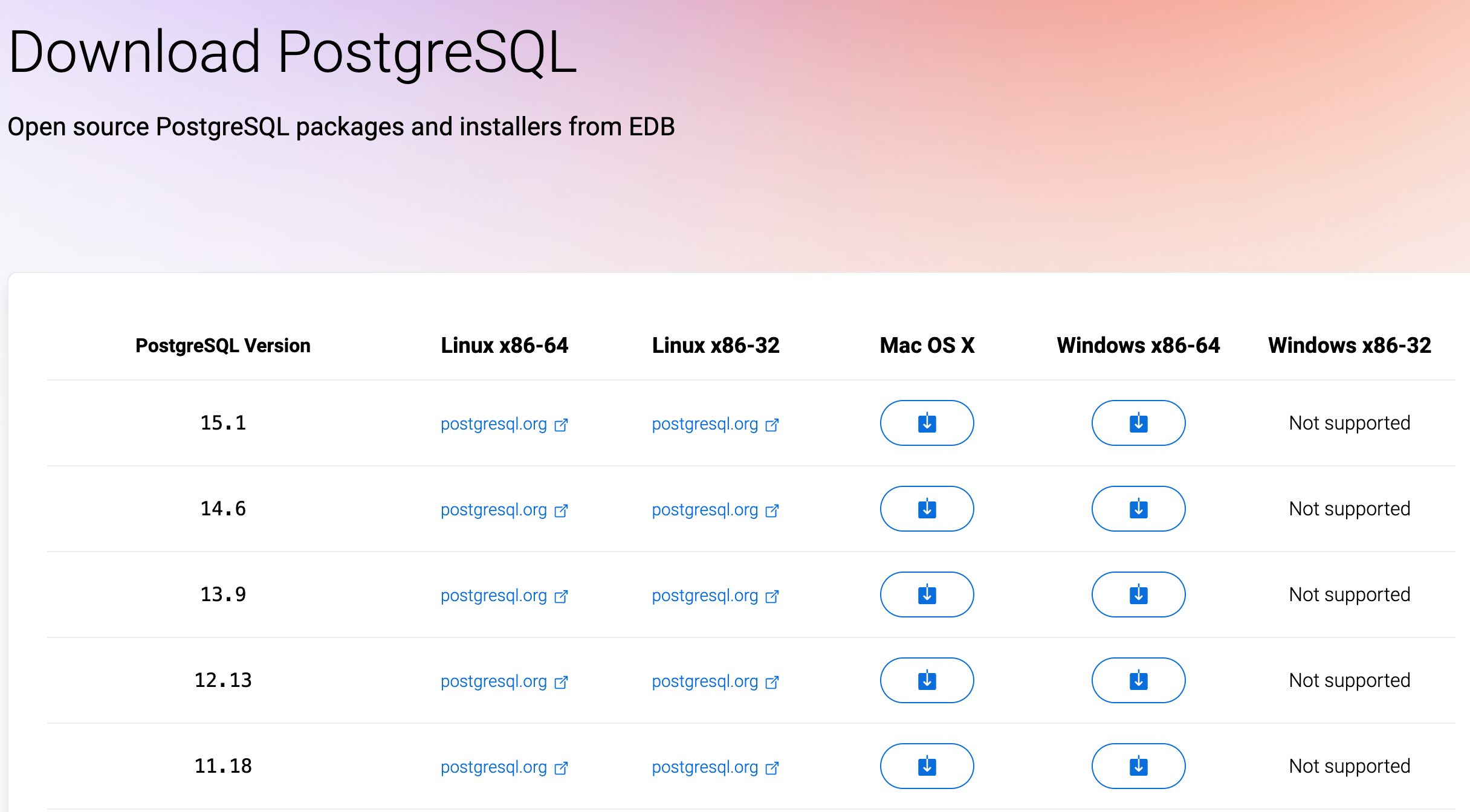The image size is (1470, 812).
Task: Download PostgreSQL 11.18 for Windows x86-64
Action: coord(1138,766)
